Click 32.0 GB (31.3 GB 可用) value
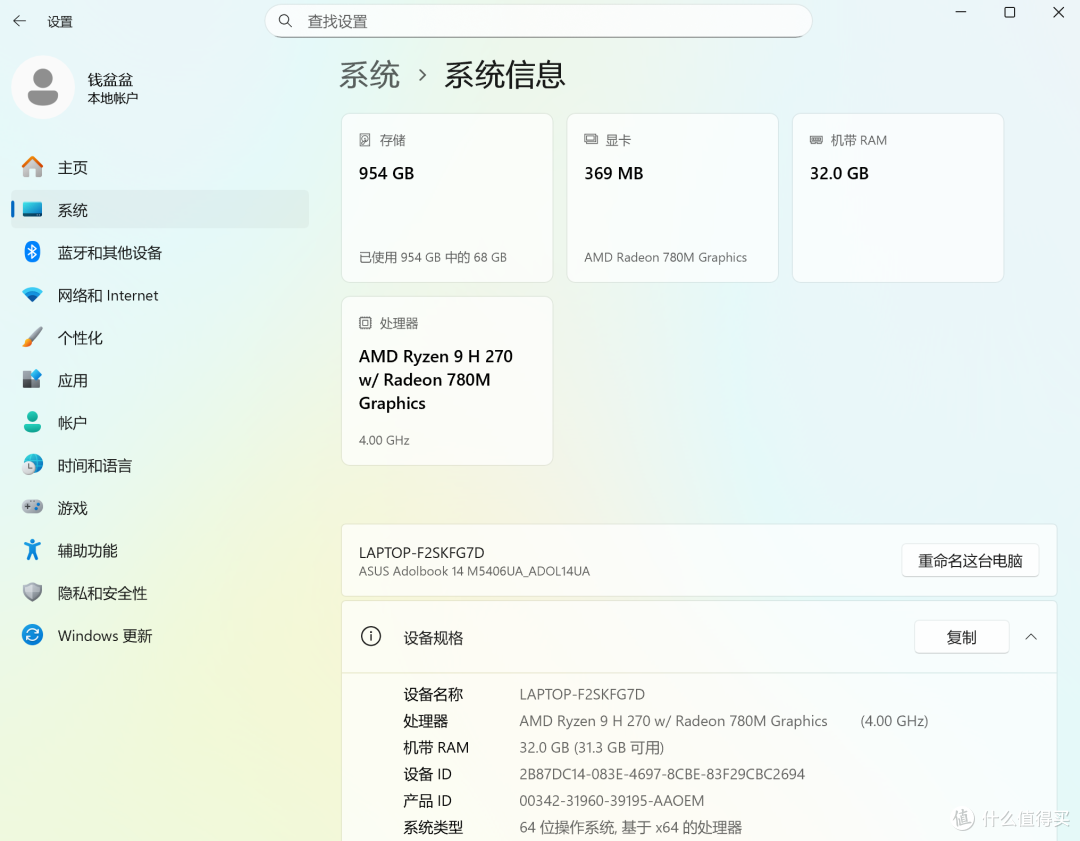The image size is (1080, 841). [592, 747]
